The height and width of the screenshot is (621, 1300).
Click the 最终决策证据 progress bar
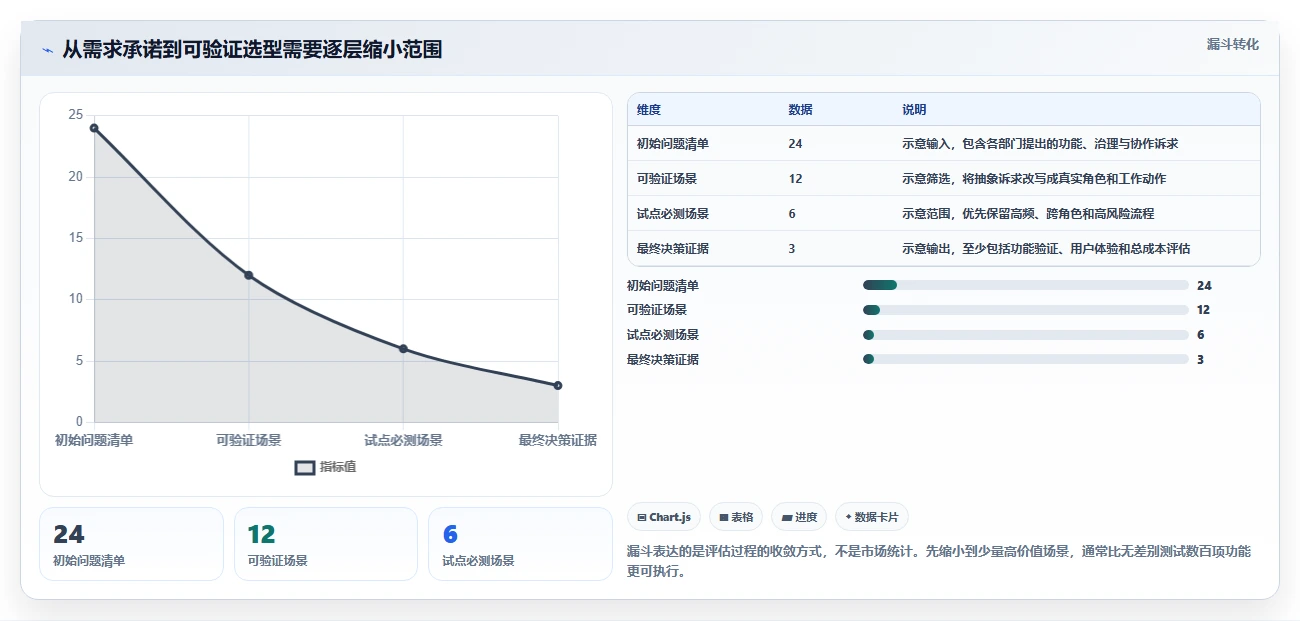point(1025,359)
